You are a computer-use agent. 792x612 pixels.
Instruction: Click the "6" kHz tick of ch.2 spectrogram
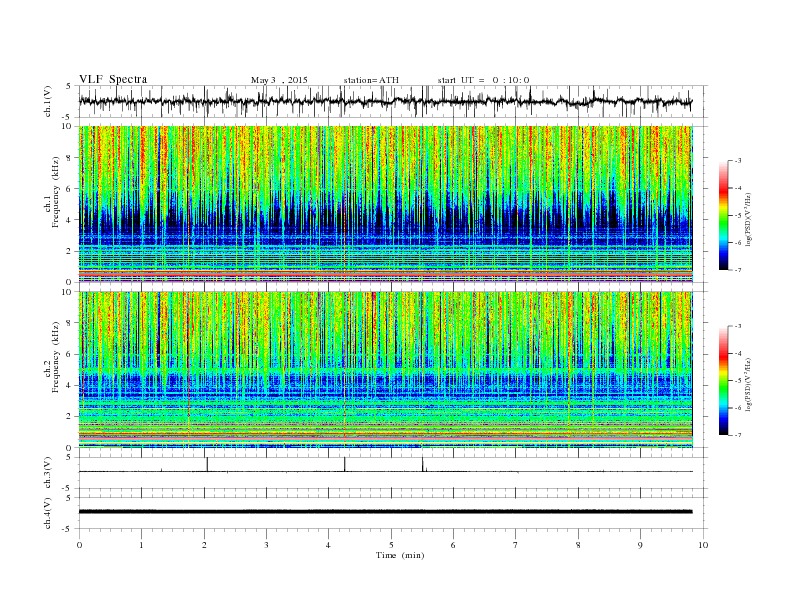pos(69,354)
